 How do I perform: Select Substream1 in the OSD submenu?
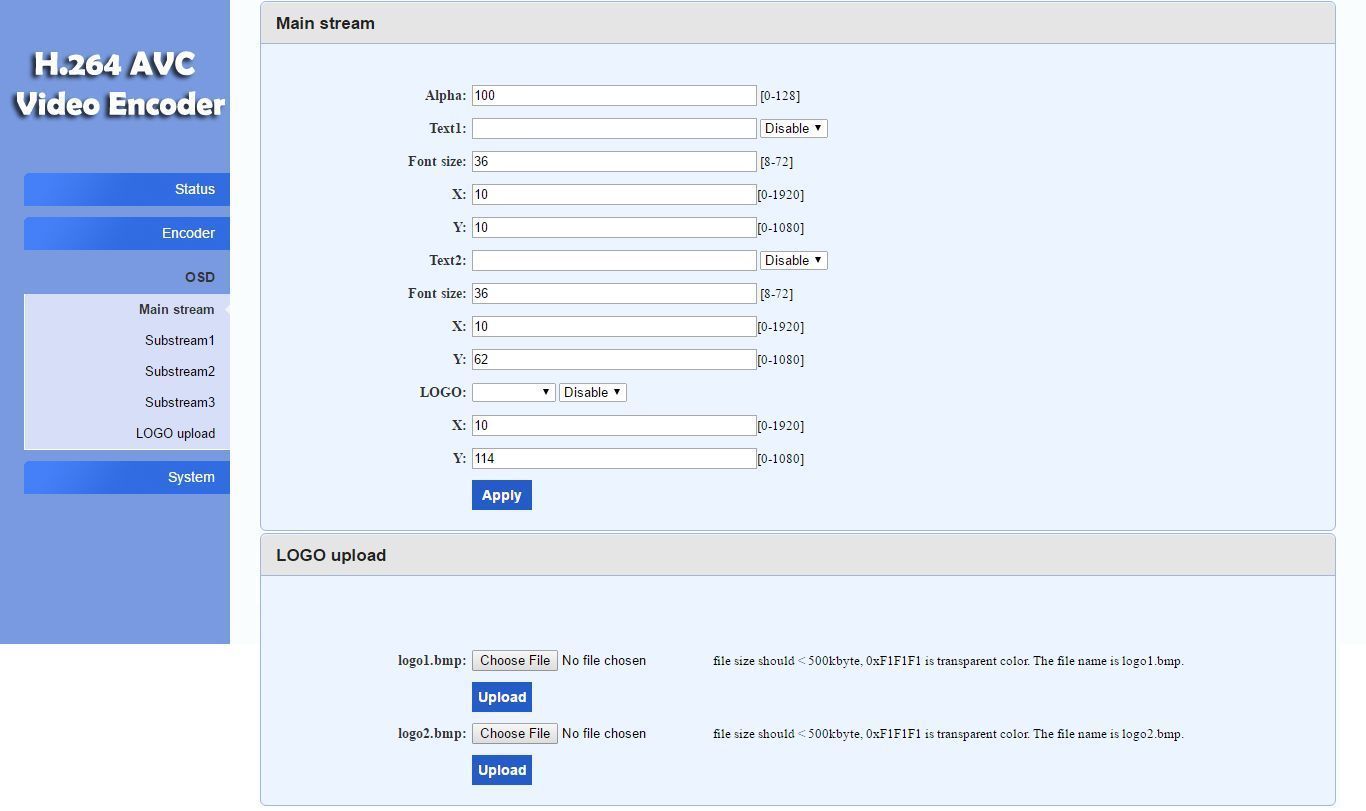tap(179, 340)
